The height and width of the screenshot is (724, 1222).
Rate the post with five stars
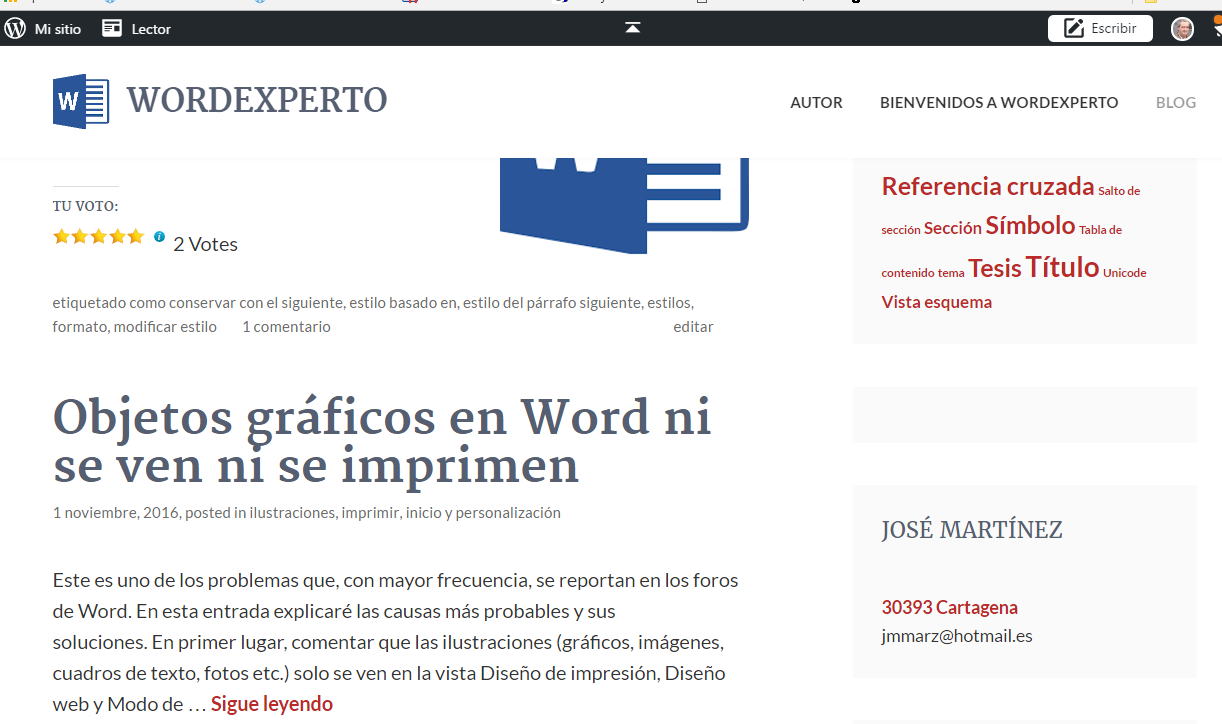pos(135,237)
